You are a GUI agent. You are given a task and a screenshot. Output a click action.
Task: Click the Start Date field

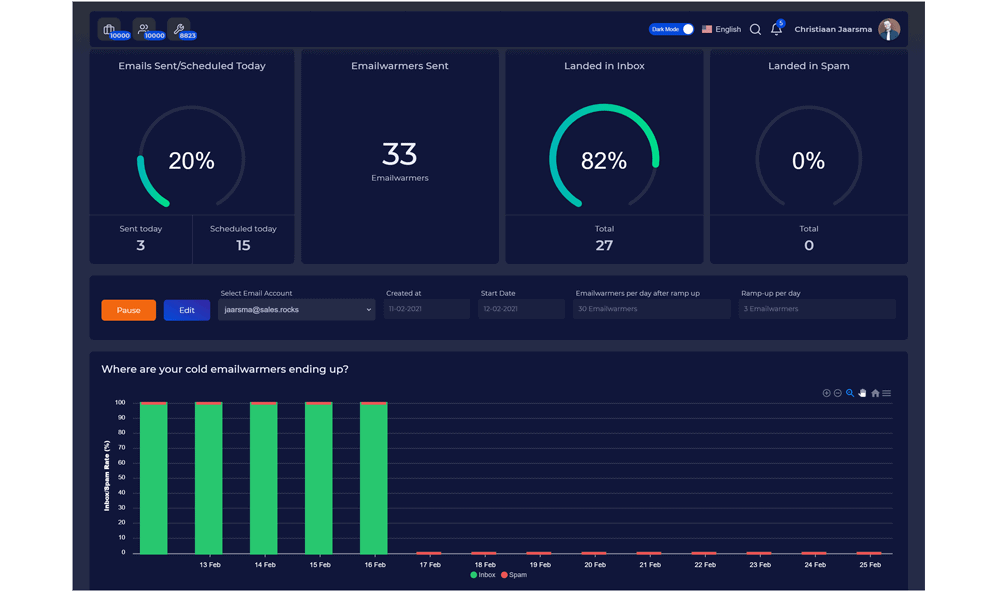pyautogui.click(x=521, y=310)
